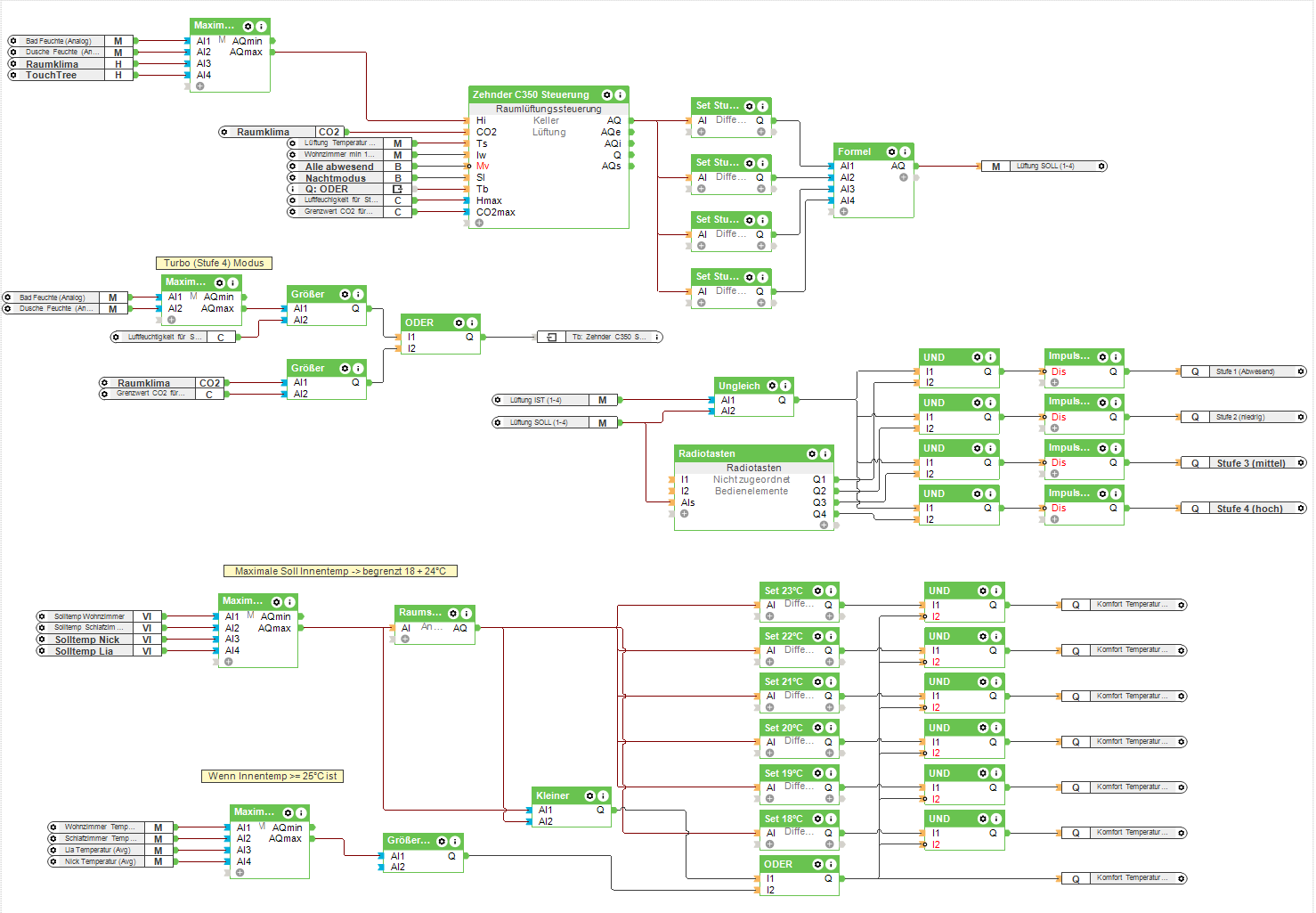Open settings gear of Set 18°C block

pyautogui.click(x=817, y=819)
